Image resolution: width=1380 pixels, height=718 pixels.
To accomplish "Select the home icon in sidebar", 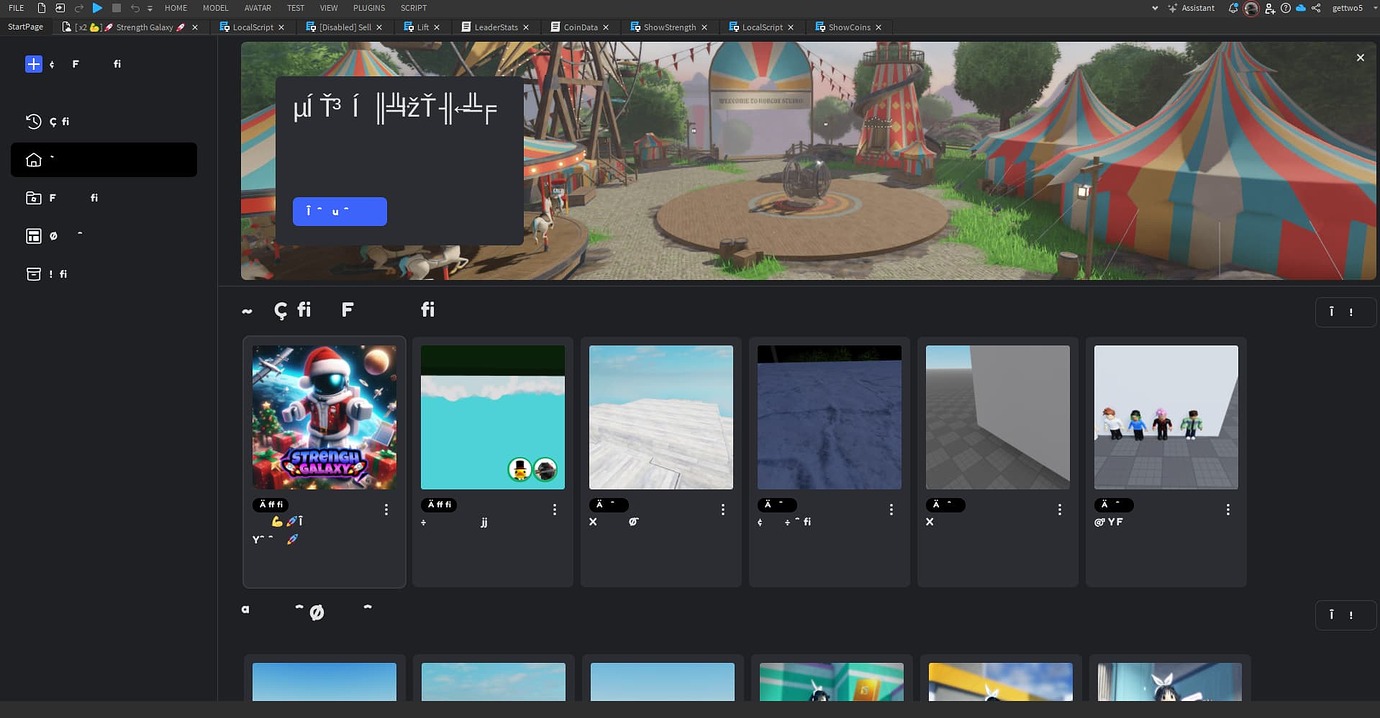I will coord(34,160).
